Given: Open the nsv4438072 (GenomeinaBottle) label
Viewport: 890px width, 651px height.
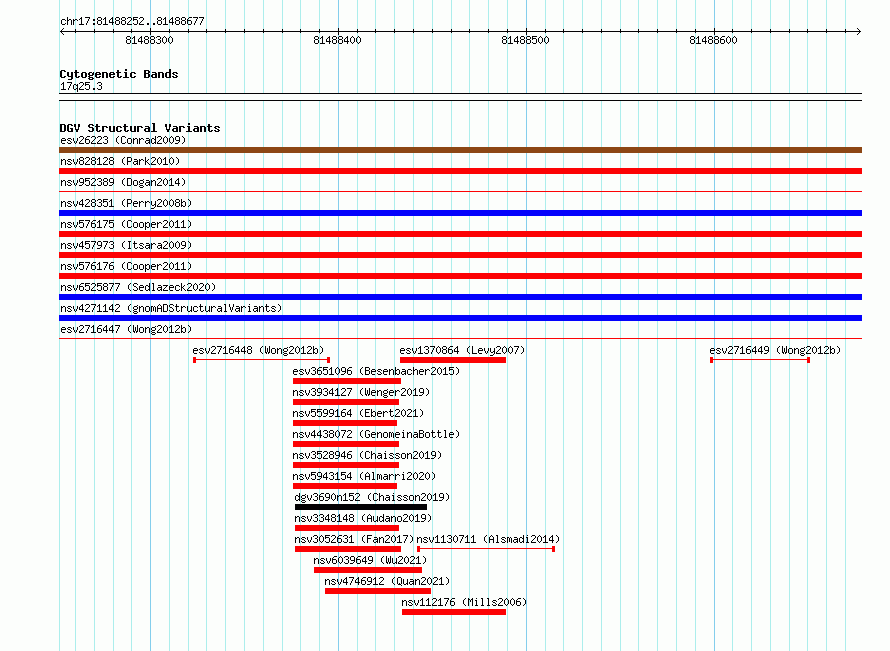Looking at the screenshot, I should pos(376,434).
